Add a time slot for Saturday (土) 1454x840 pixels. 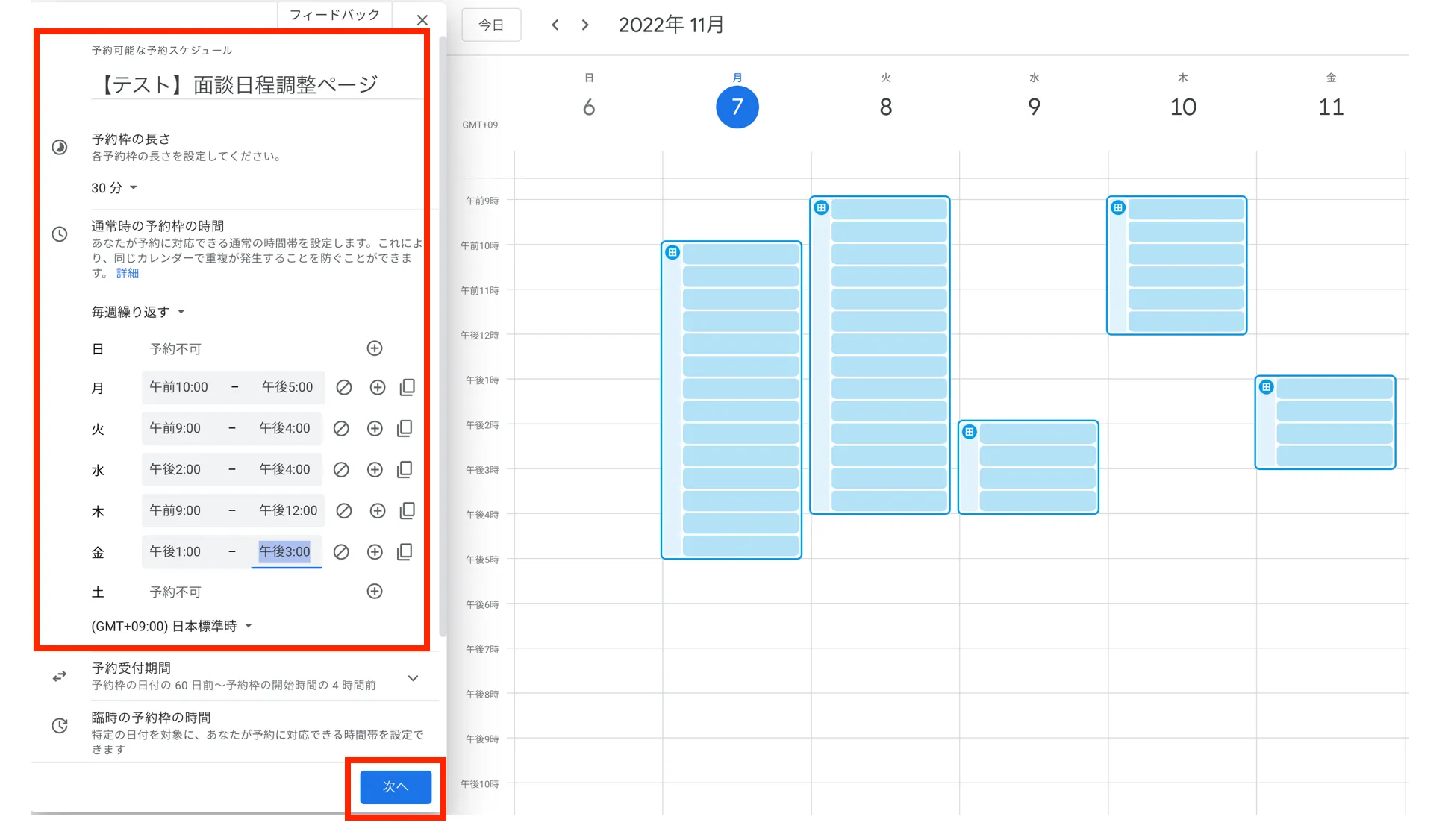[x=375, y=592]
